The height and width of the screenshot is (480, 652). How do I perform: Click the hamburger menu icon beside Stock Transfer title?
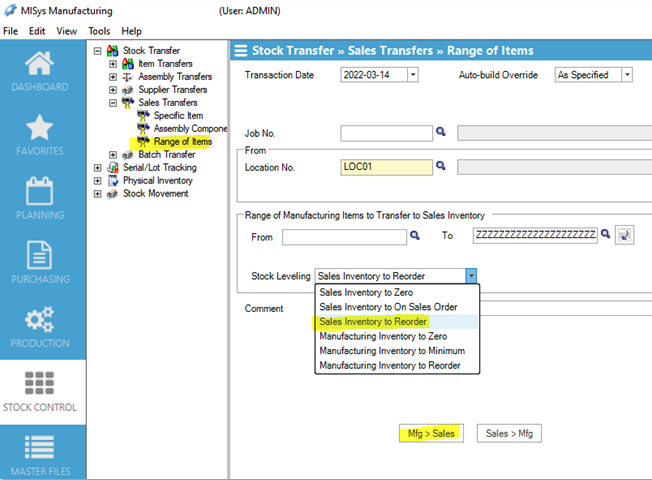[240, 50]
